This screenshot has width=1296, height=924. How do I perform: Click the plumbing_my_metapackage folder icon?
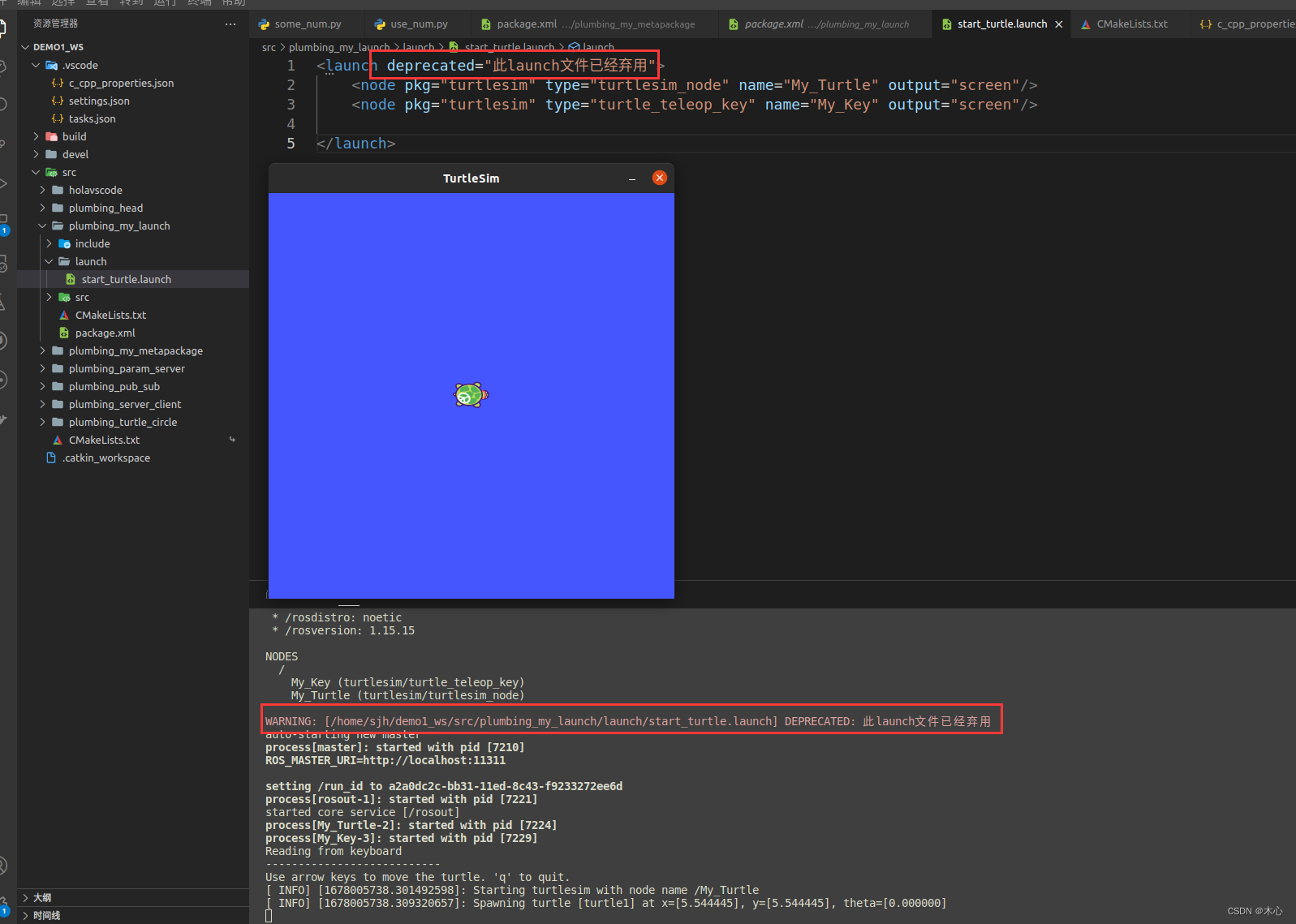click(58, 350)
